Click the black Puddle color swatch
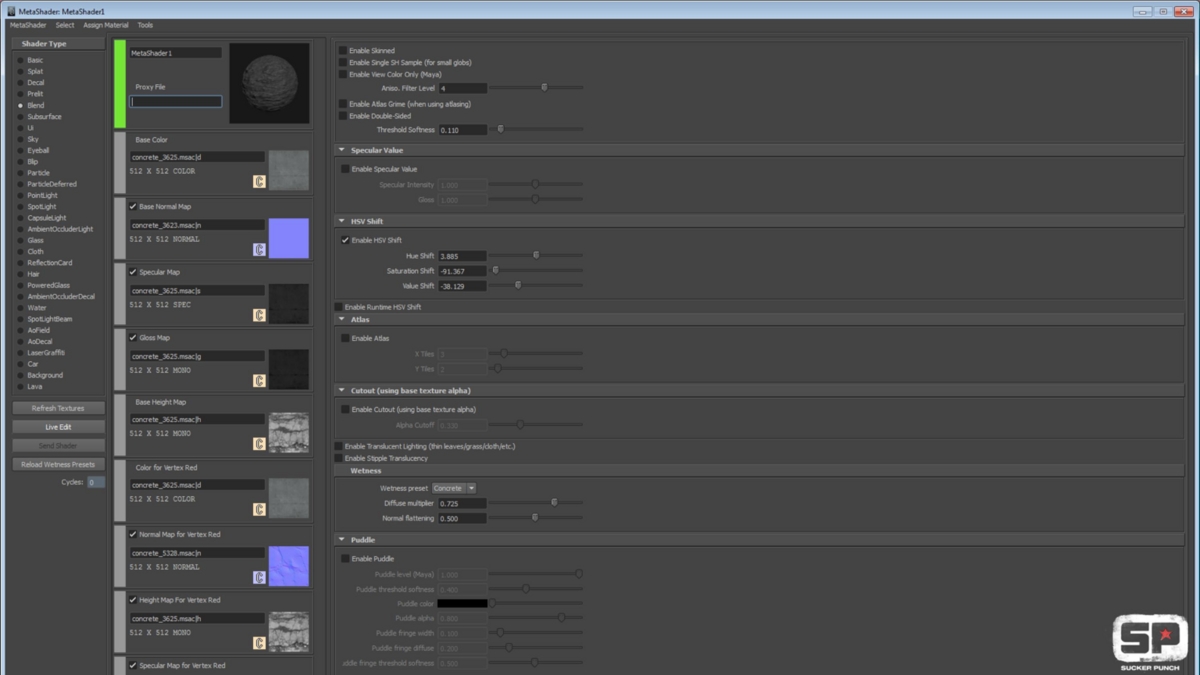Viewport: 1200px width, 675px height. coord(462,604)
